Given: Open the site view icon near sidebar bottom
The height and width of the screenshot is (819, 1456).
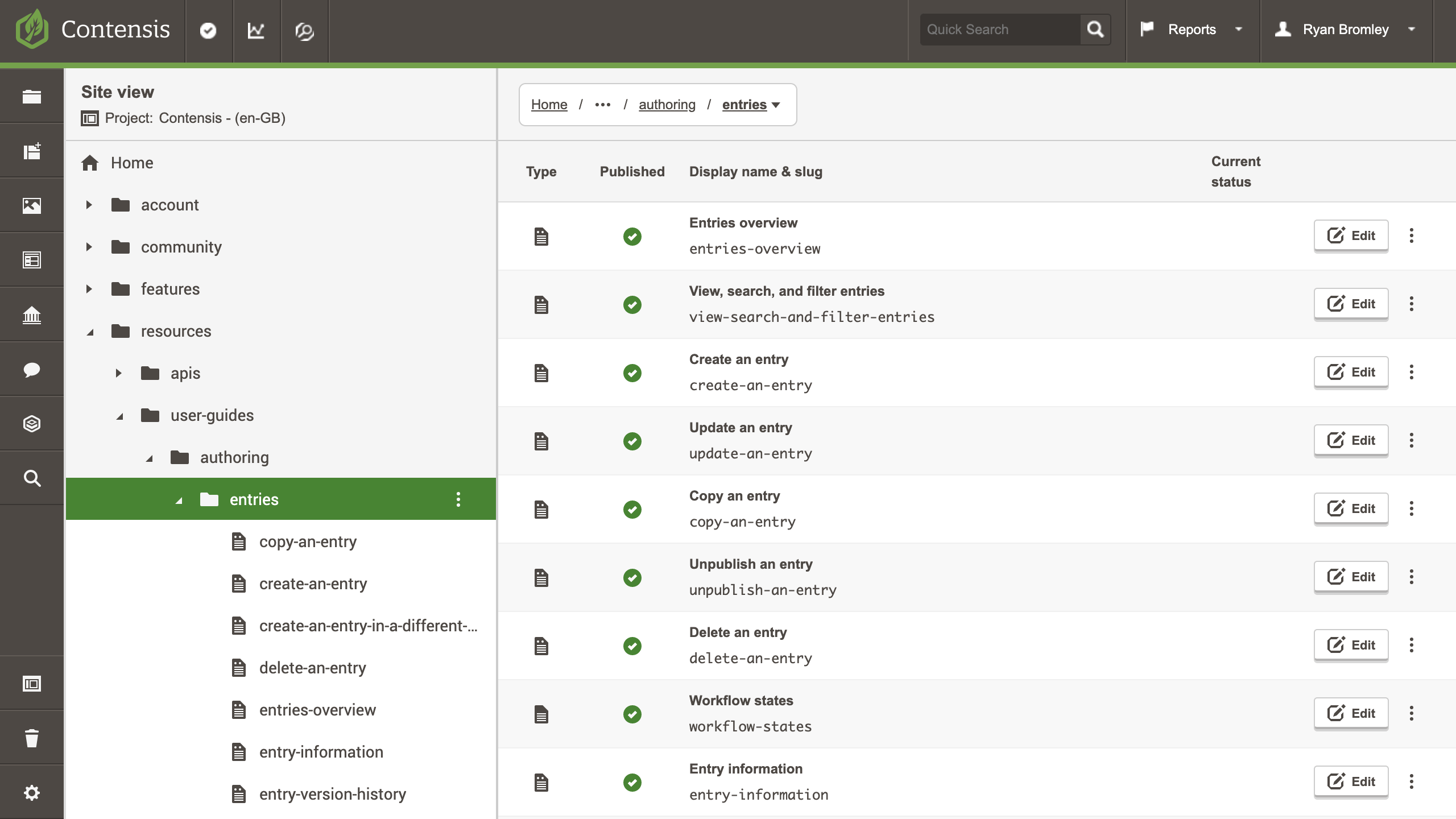Looking at the screenshot, I should point(32,684).
